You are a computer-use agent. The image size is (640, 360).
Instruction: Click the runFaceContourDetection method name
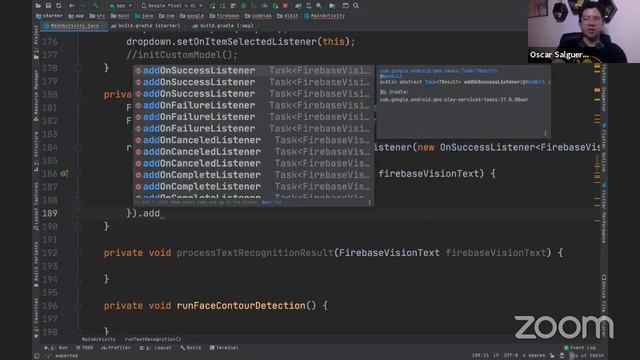click(x=241, y=306)
